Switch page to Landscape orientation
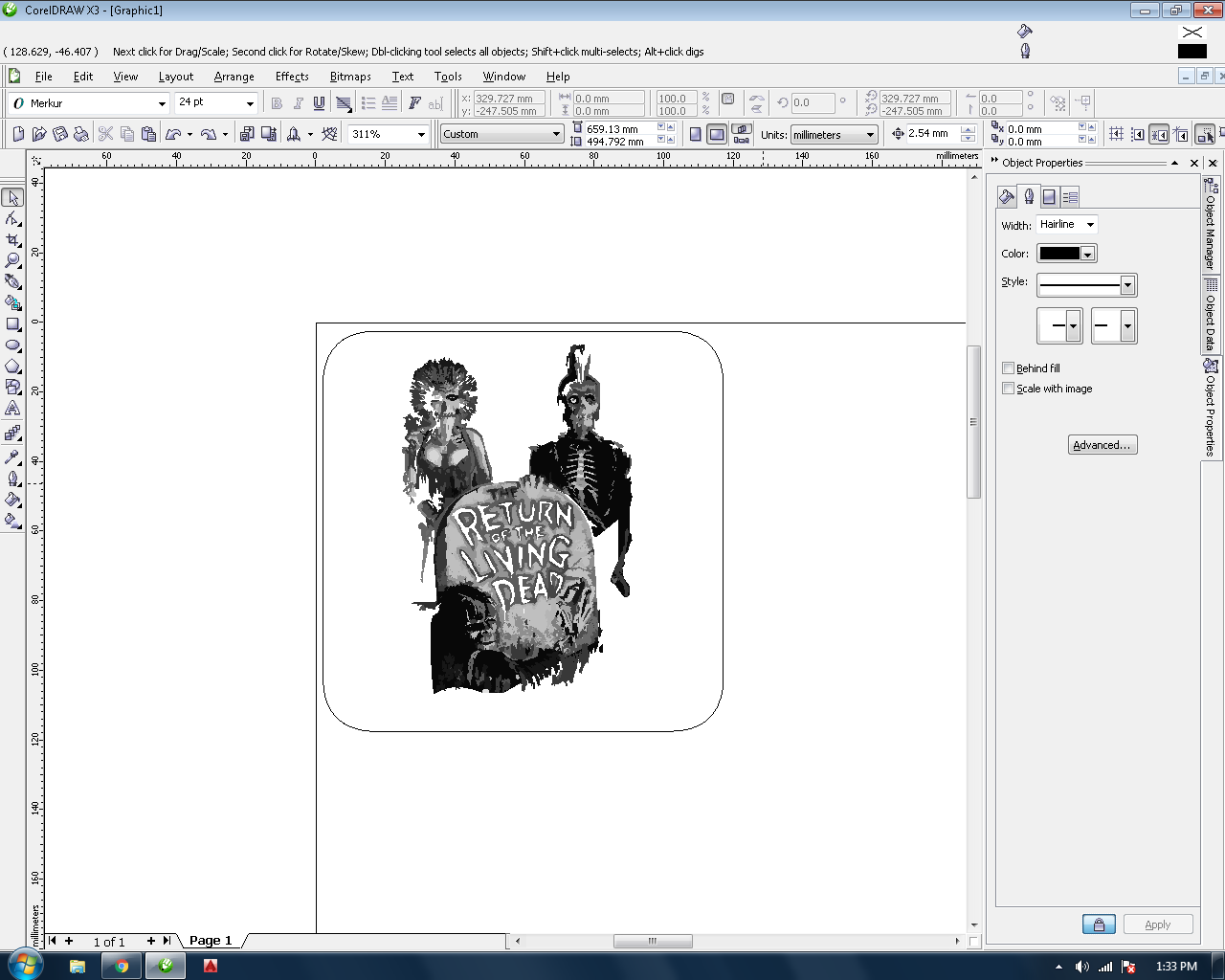Screen dimensions: 1225x980 pyautogui.click(x=717, y=134)
